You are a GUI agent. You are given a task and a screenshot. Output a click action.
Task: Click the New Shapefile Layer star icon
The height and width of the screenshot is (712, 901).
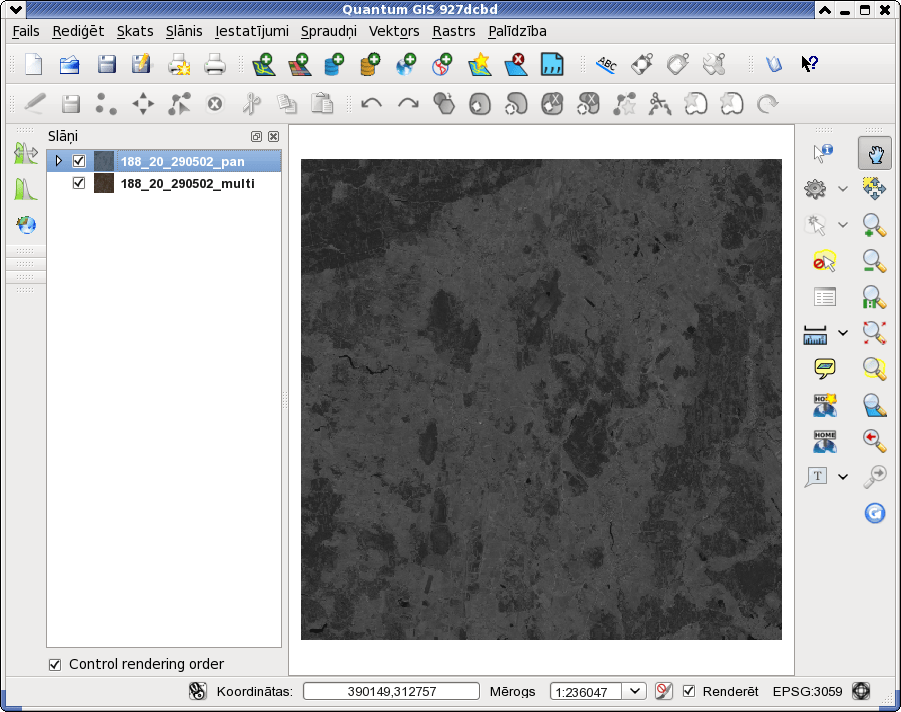[x=480, y=64]
